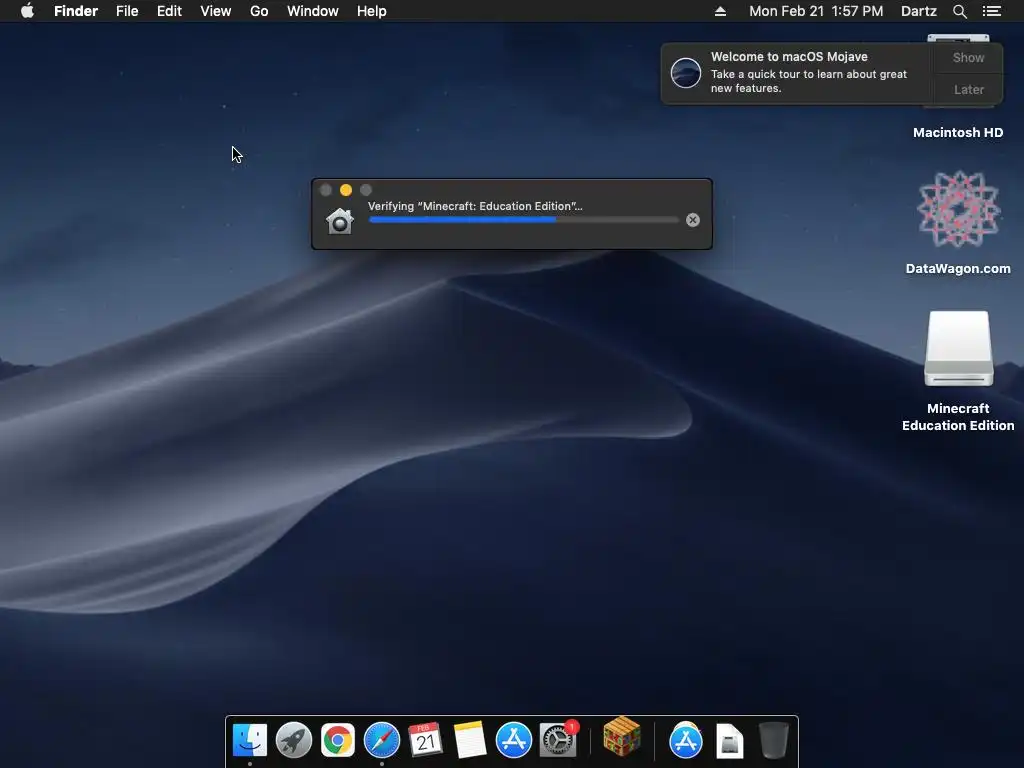The image size is (1024, 768).
Task: Open the disk image document stack in Dock
Action: click(x=729, y=741)
